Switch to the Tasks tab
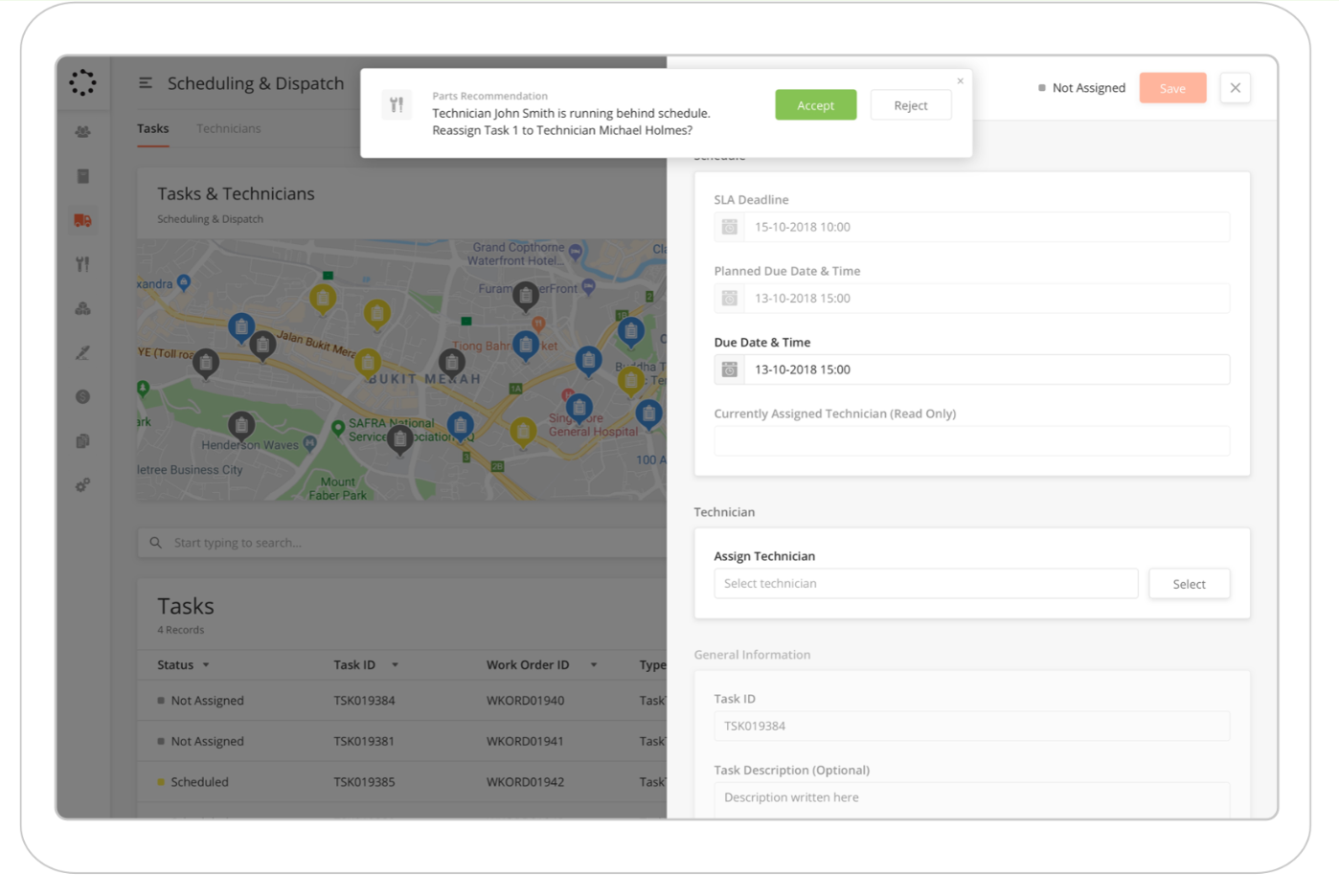Screen dimensions: 1339x896 click(153, 129)
